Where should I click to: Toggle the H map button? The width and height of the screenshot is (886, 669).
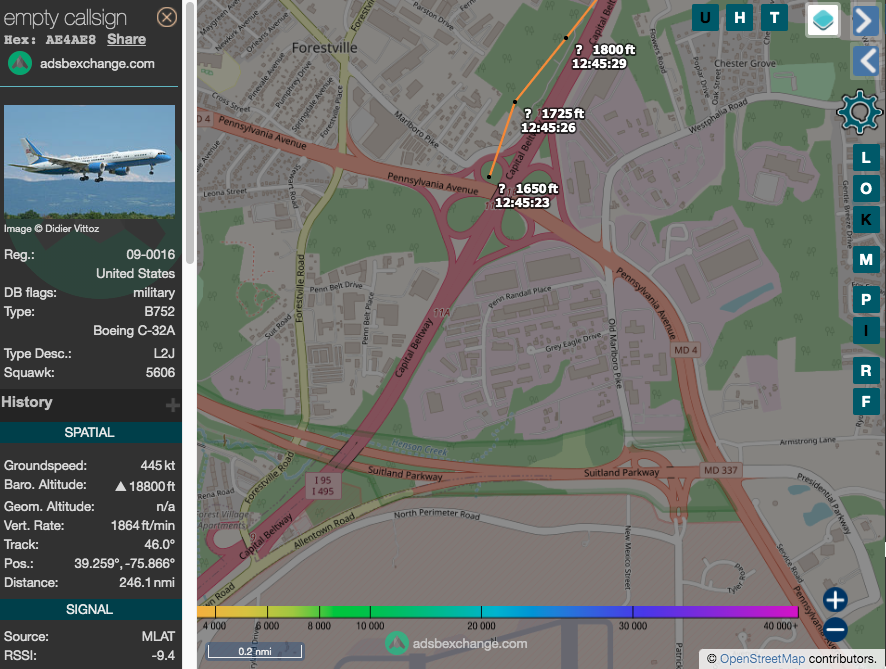click(x=740, y=18)
